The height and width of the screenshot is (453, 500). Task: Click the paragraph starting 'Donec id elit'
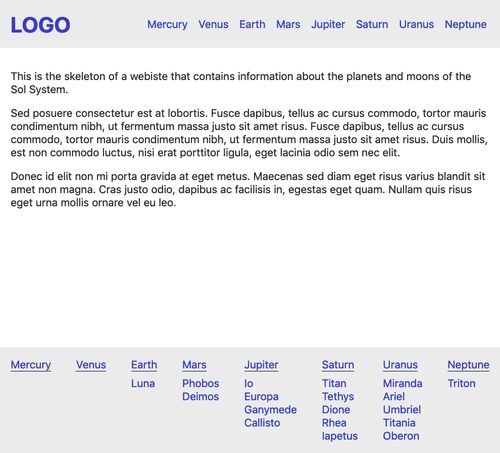(x=248, y=189)
